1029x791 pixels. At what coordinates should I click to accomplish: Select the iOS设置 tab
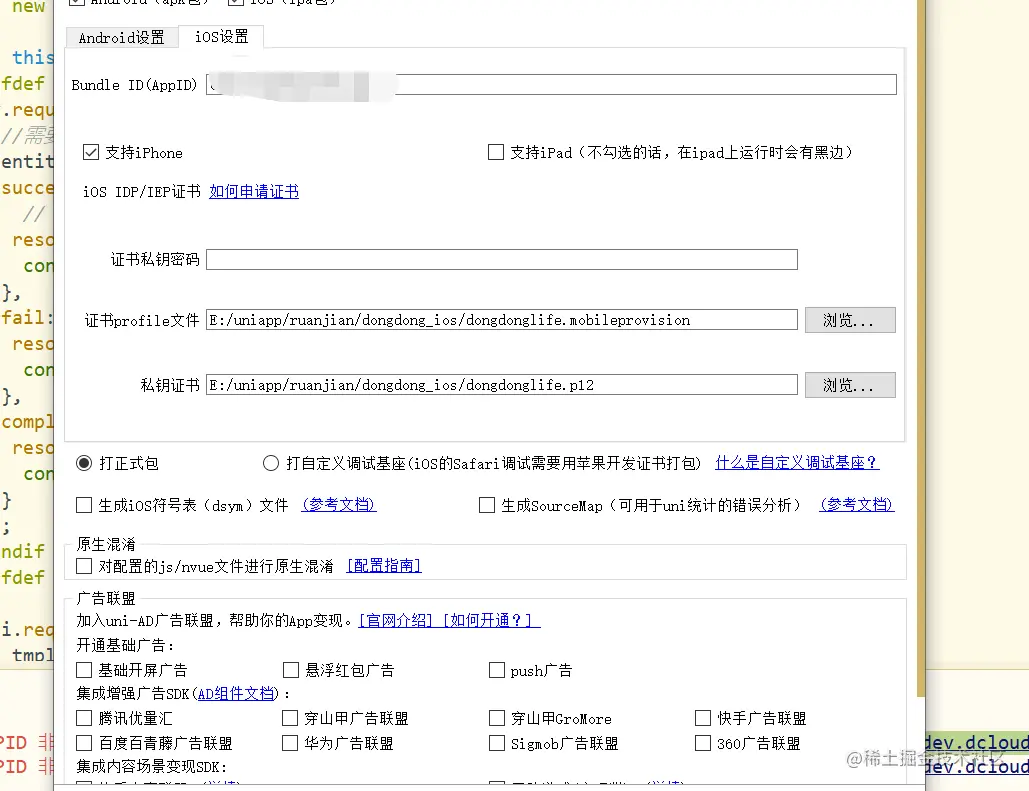(221, 37)
